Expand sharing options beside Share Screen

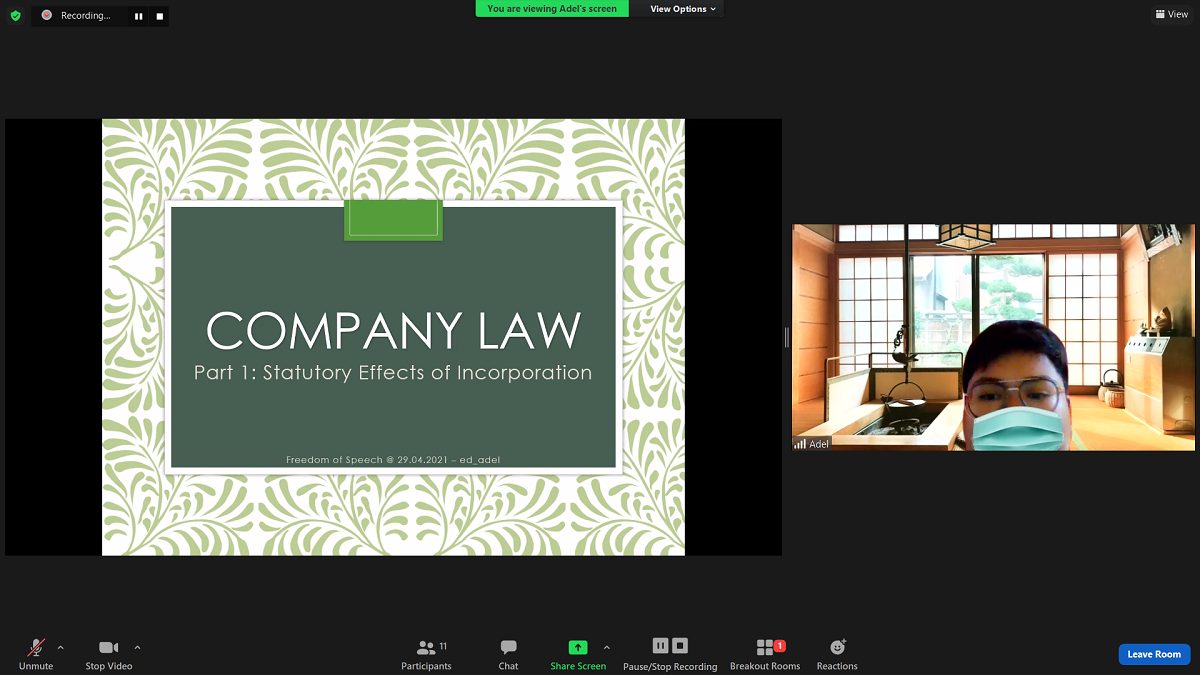pyautogui.click(x=606, y=647)
